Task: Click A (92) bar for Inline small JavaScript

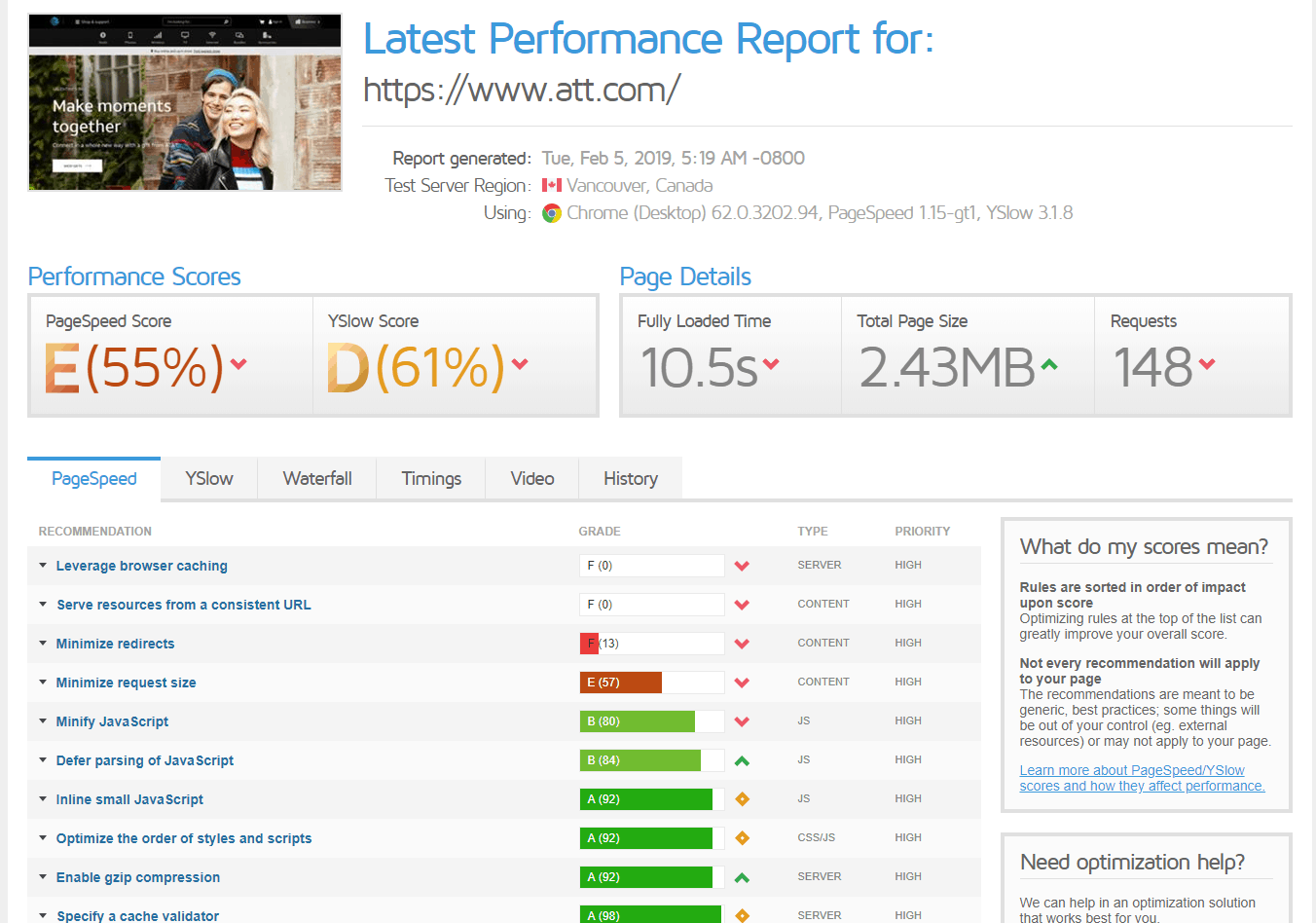Action: tap(652, 799)
